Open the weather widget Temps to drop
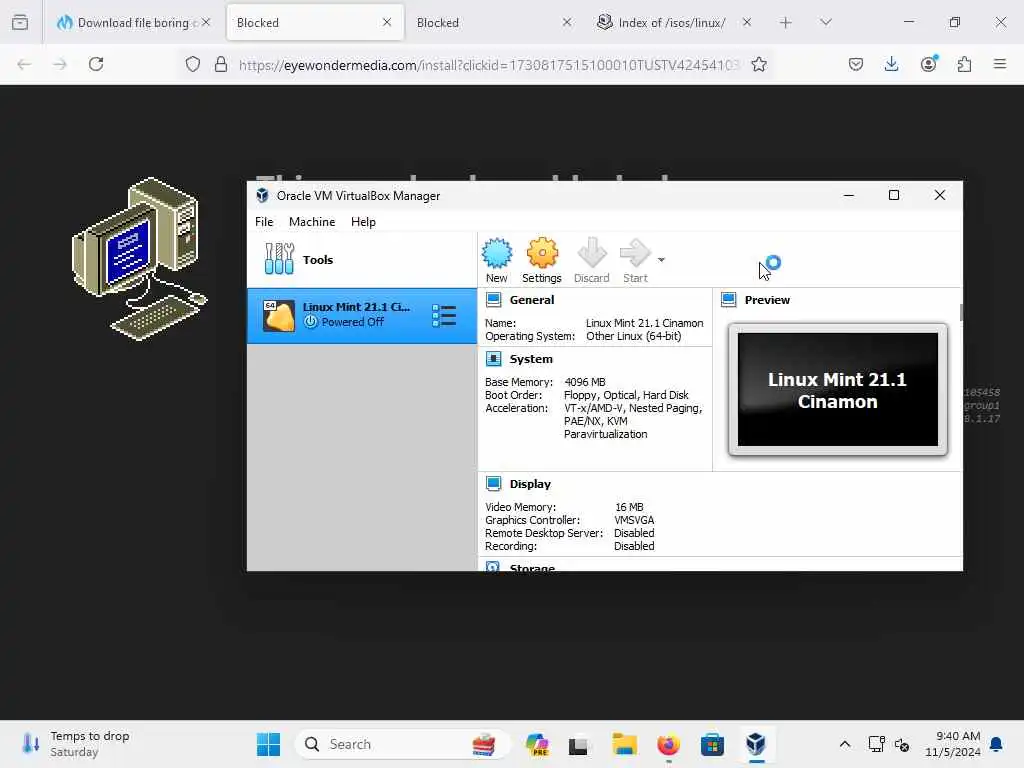This screenshot has width=1024, height=768. 76,744
